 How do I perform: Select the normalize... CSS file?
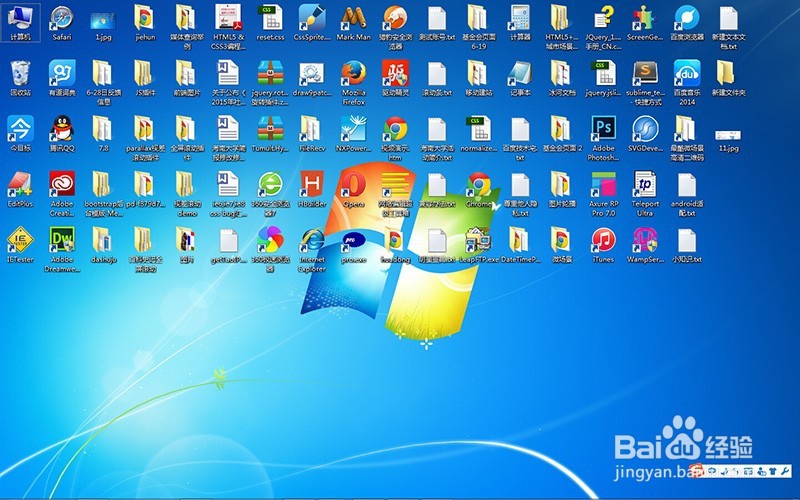click(479, 134)
